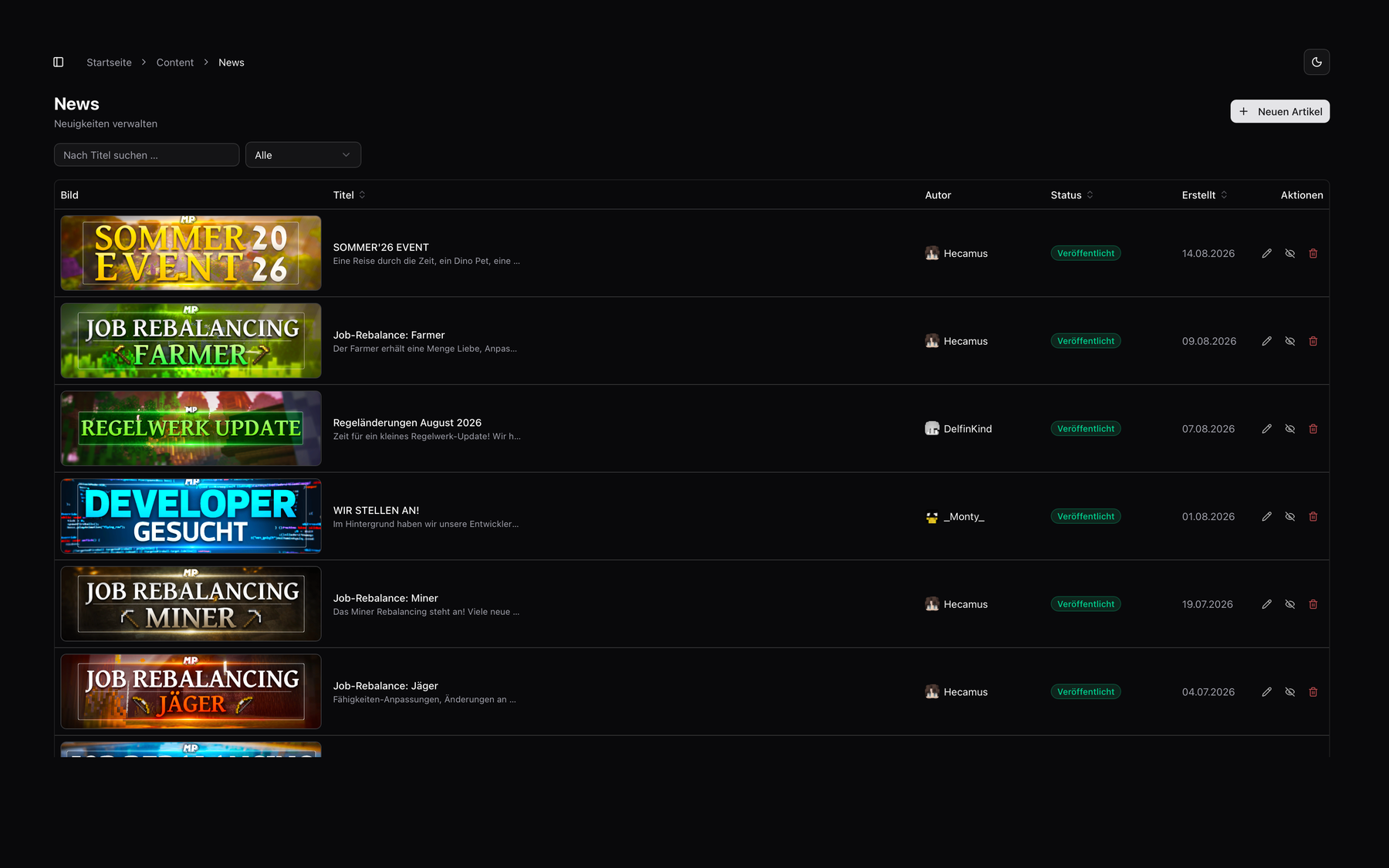Viewport: 1389px width, 868px height.
Task: Open the Developer Gesucht thumbnail
Action: (191, 516)
